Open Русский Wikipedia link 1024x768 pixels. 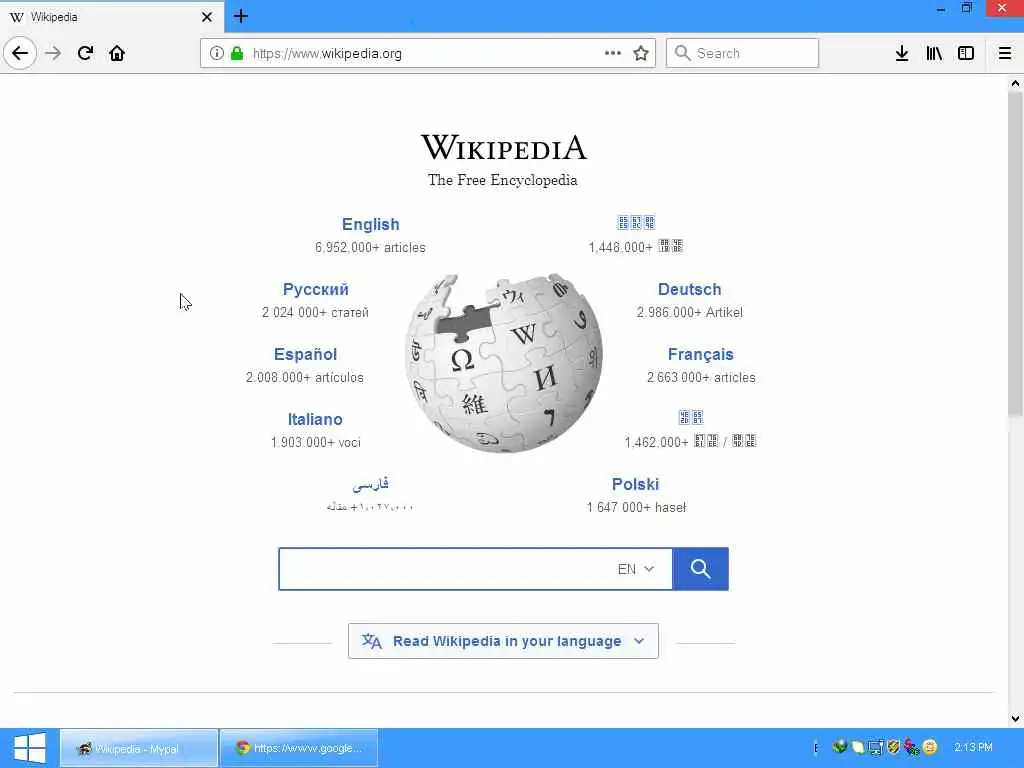[x=315, y=289]
